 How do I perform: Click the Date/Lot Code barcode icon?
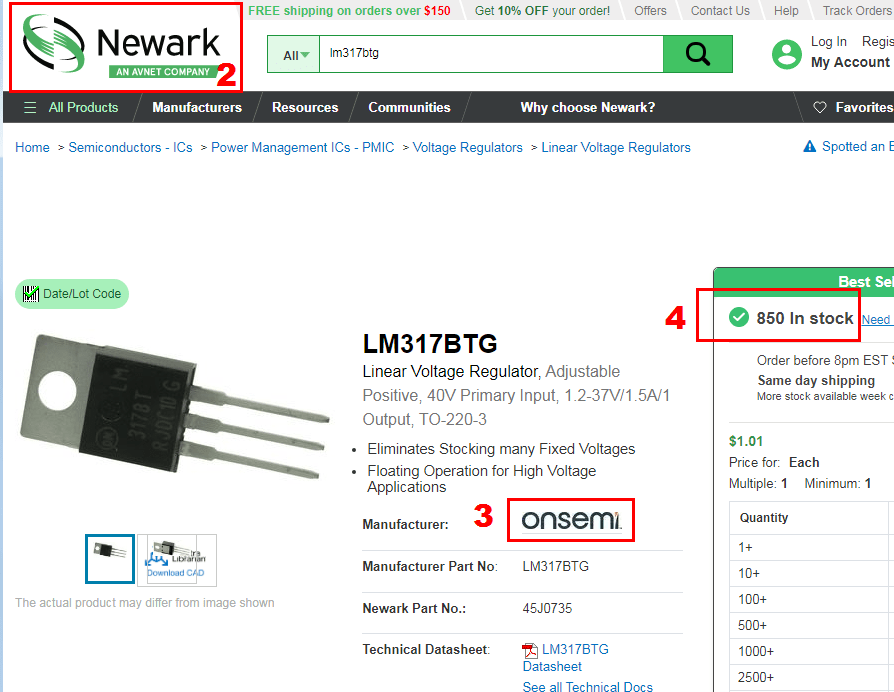tap(31, 294)
